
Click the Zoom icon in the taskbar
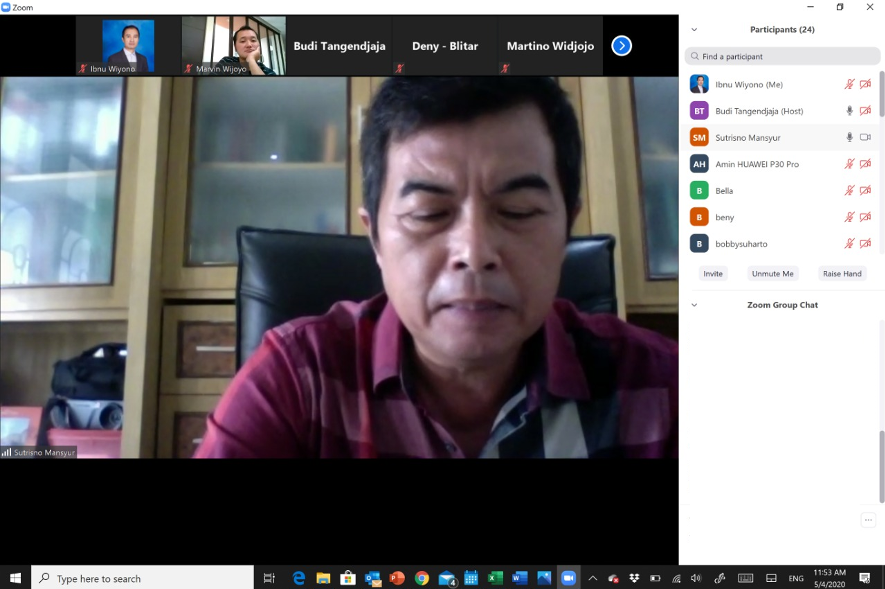[x=568, y=578]
